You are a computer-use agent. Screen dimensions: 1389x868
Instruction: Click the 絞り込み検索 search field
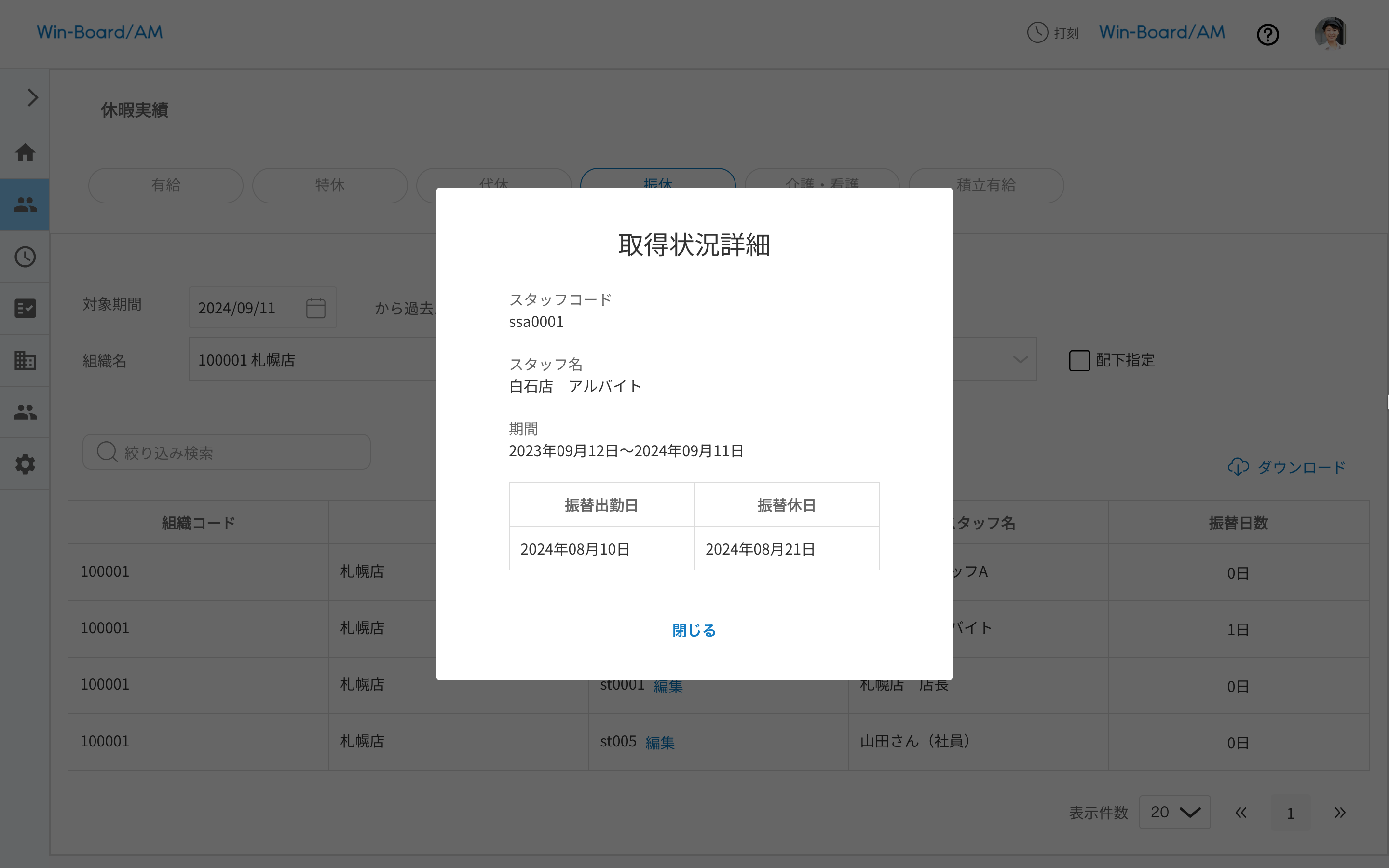(226, 452)
